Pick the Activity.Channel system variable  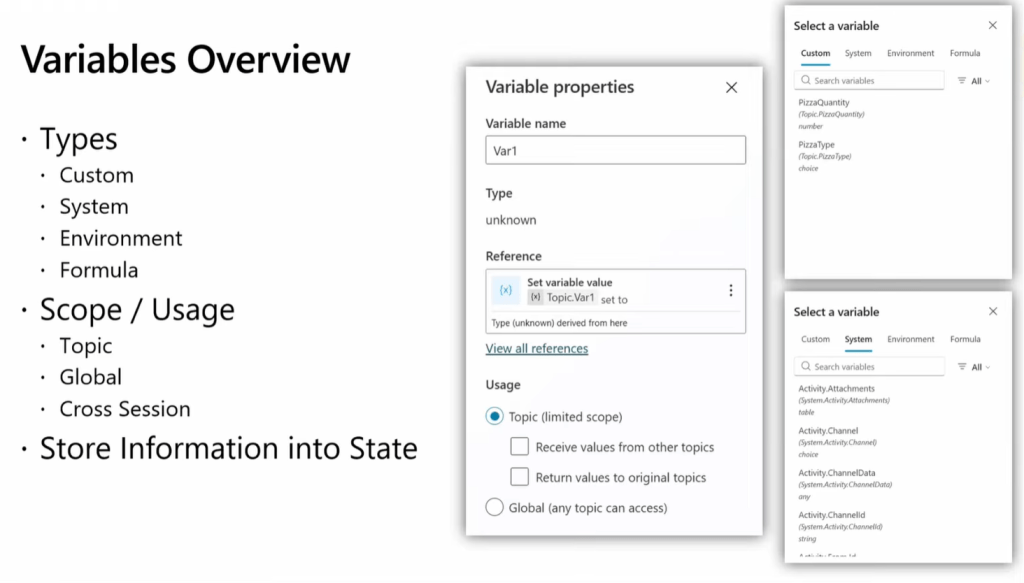click(x=828, y=431)
